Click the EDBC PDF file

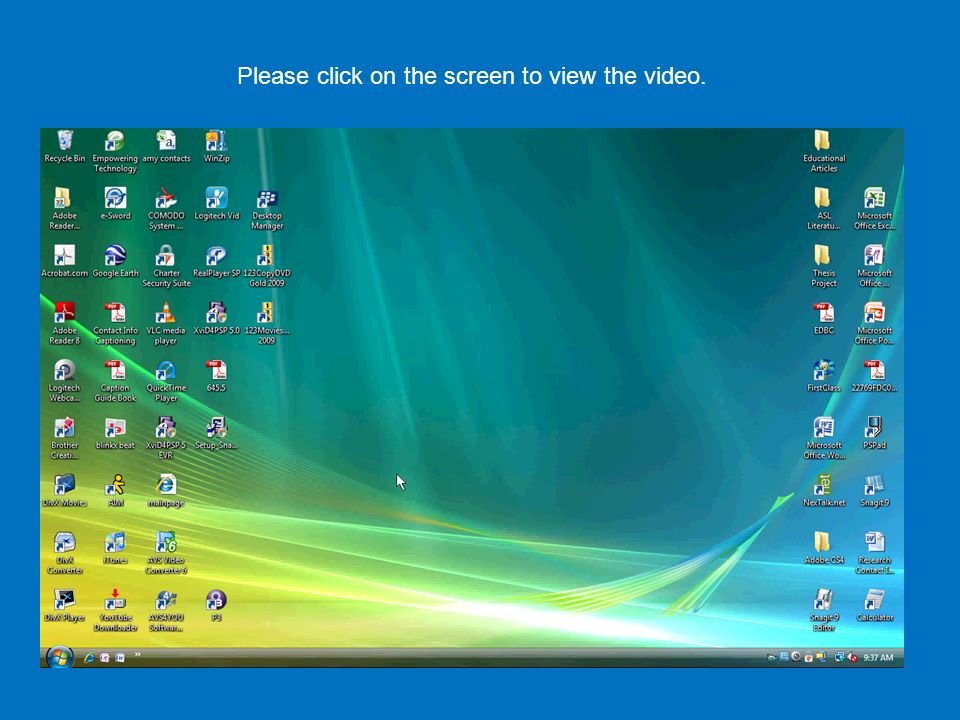823,318
